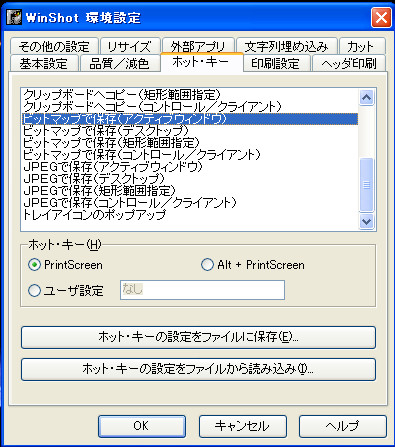395x447 pixels.
Task: Switch to the リサイズ tab
Action: (130, 46)
